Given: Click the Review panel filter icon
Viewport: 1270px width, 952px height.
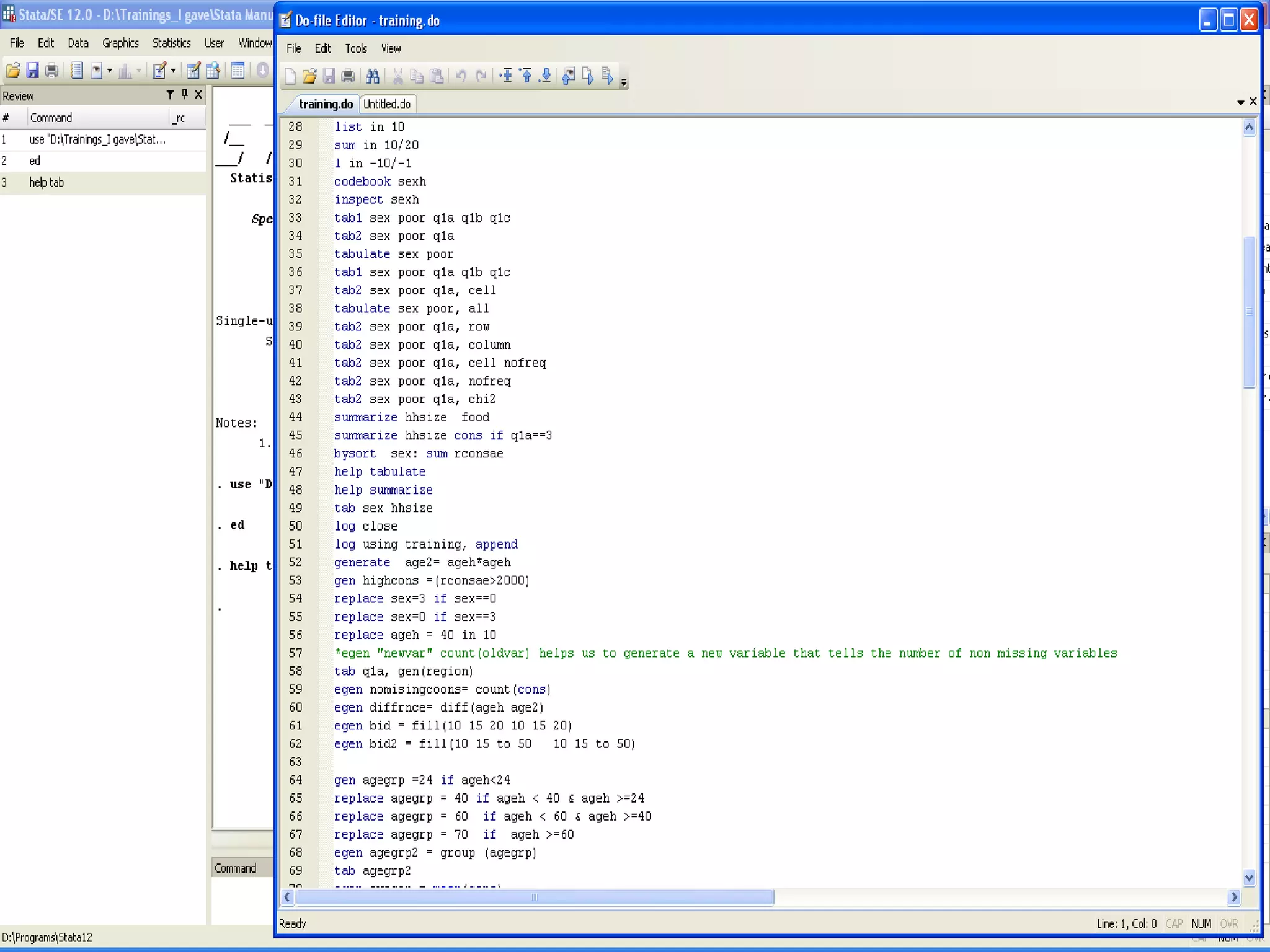Looking at the screenshot, I should pos(170,94).
